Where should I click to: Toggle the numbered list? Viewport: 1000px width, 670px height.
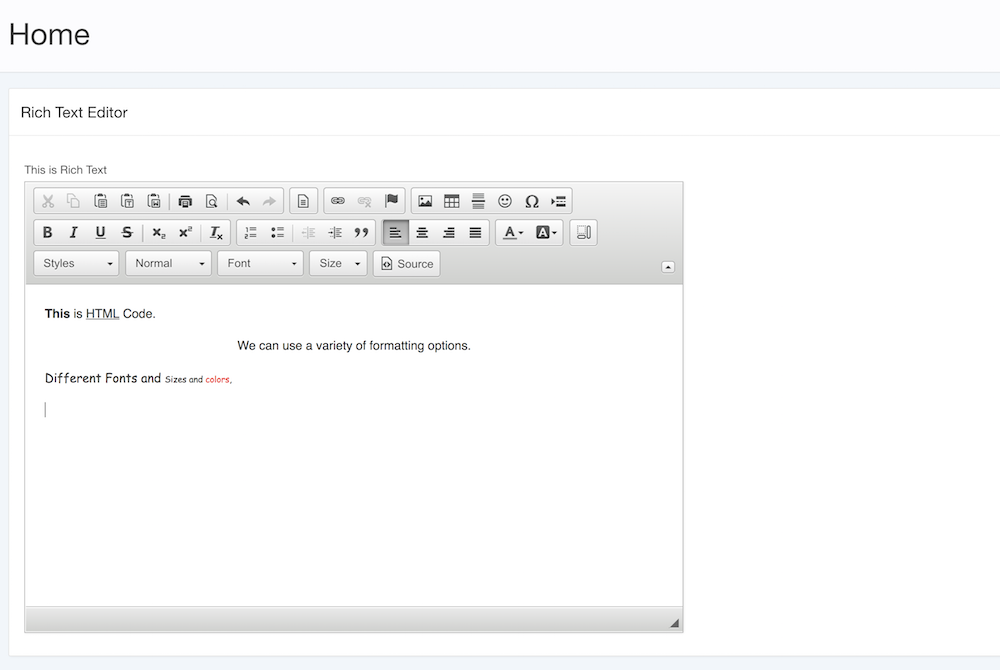251,232
